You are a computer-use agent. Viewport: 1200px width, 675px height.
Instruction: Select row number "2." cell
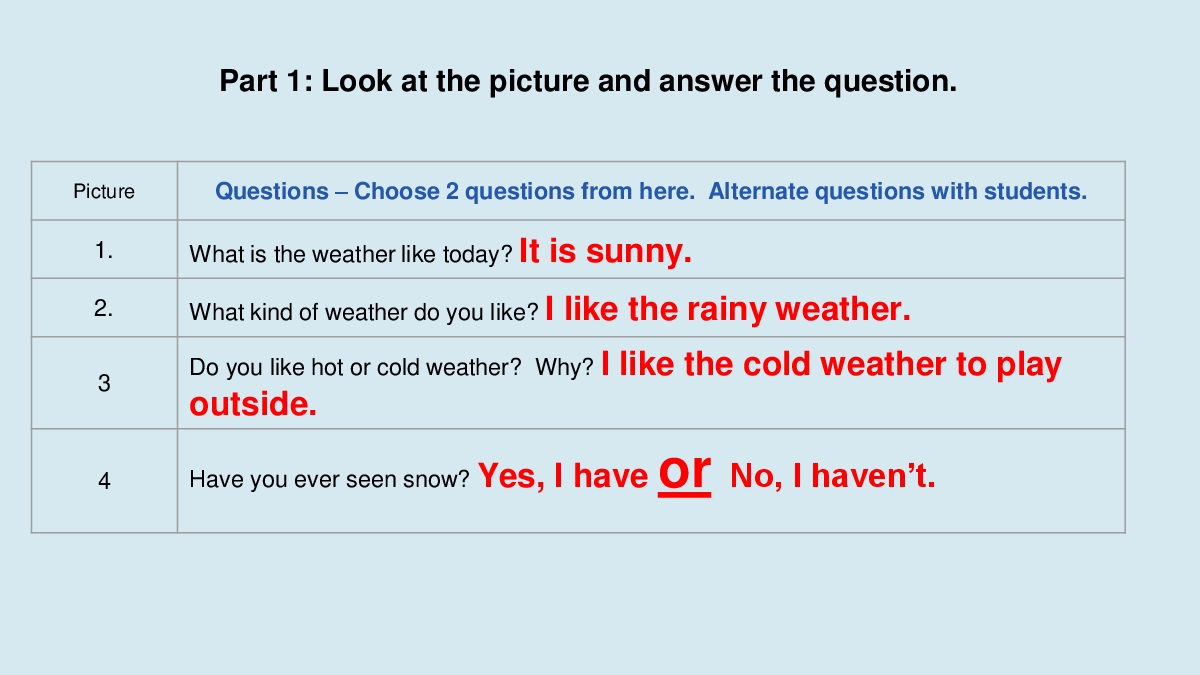(104, 309)
